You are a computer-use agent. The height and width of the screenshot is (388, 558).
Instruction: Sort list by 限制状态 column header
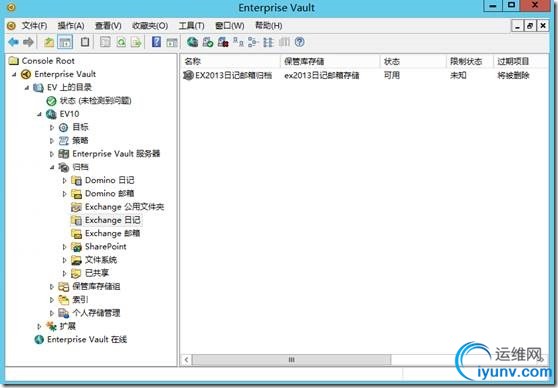coord(470,61)
